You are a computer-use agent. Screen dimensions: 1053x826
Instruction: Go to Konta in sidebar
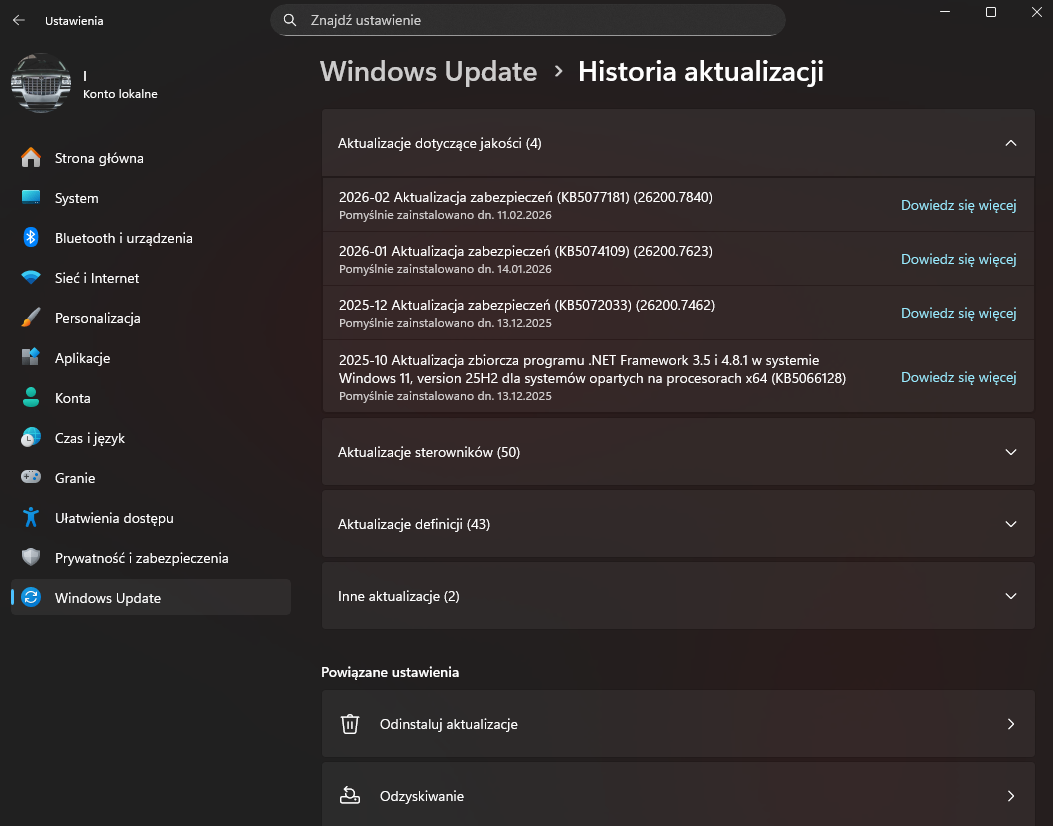(x=73, y=398)
